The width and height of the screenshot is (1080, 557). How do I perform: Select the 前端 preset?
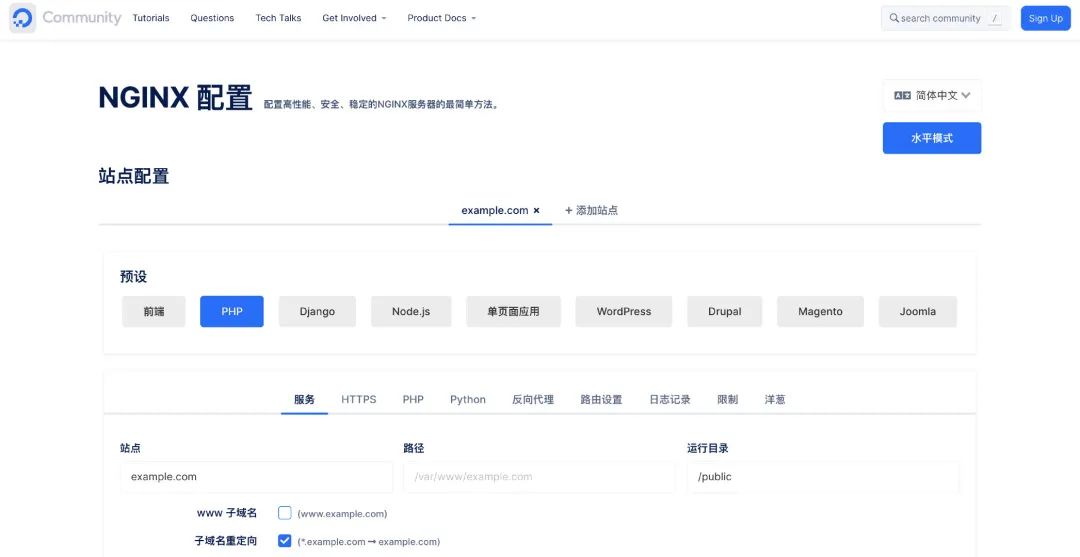pyautogui.click(x=154, y=311)
